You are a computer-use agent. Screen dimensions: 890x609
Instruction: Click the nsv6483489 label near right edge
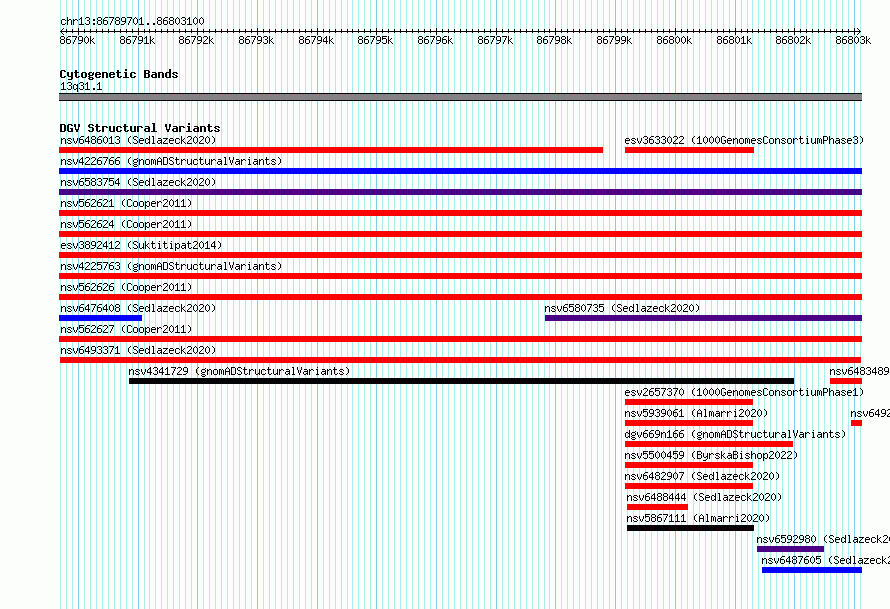(x=859, y=371)
